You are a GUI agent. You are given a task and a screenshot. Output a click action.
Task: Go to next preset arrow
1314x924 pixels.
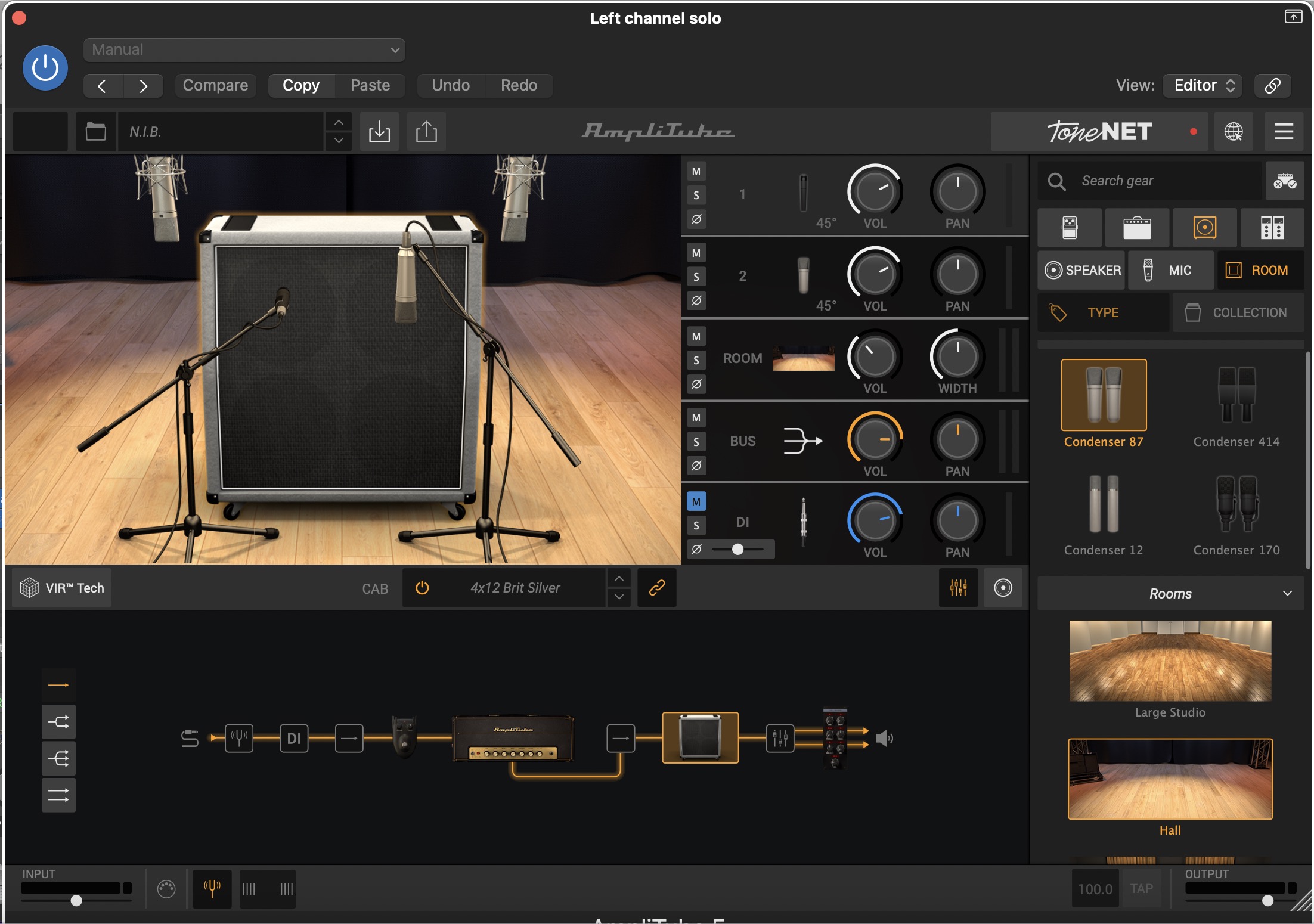[143, 86]
